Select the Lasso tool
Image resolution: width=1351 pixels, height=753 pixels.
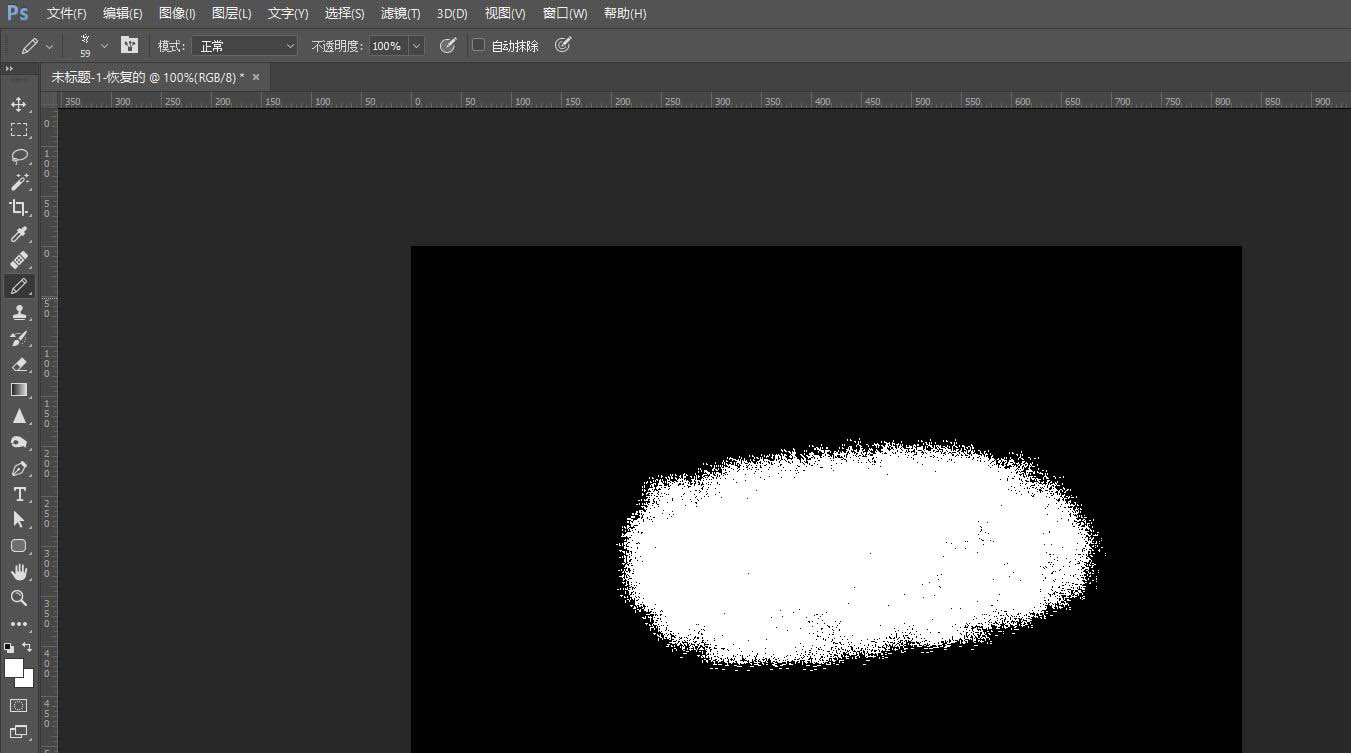19,156
